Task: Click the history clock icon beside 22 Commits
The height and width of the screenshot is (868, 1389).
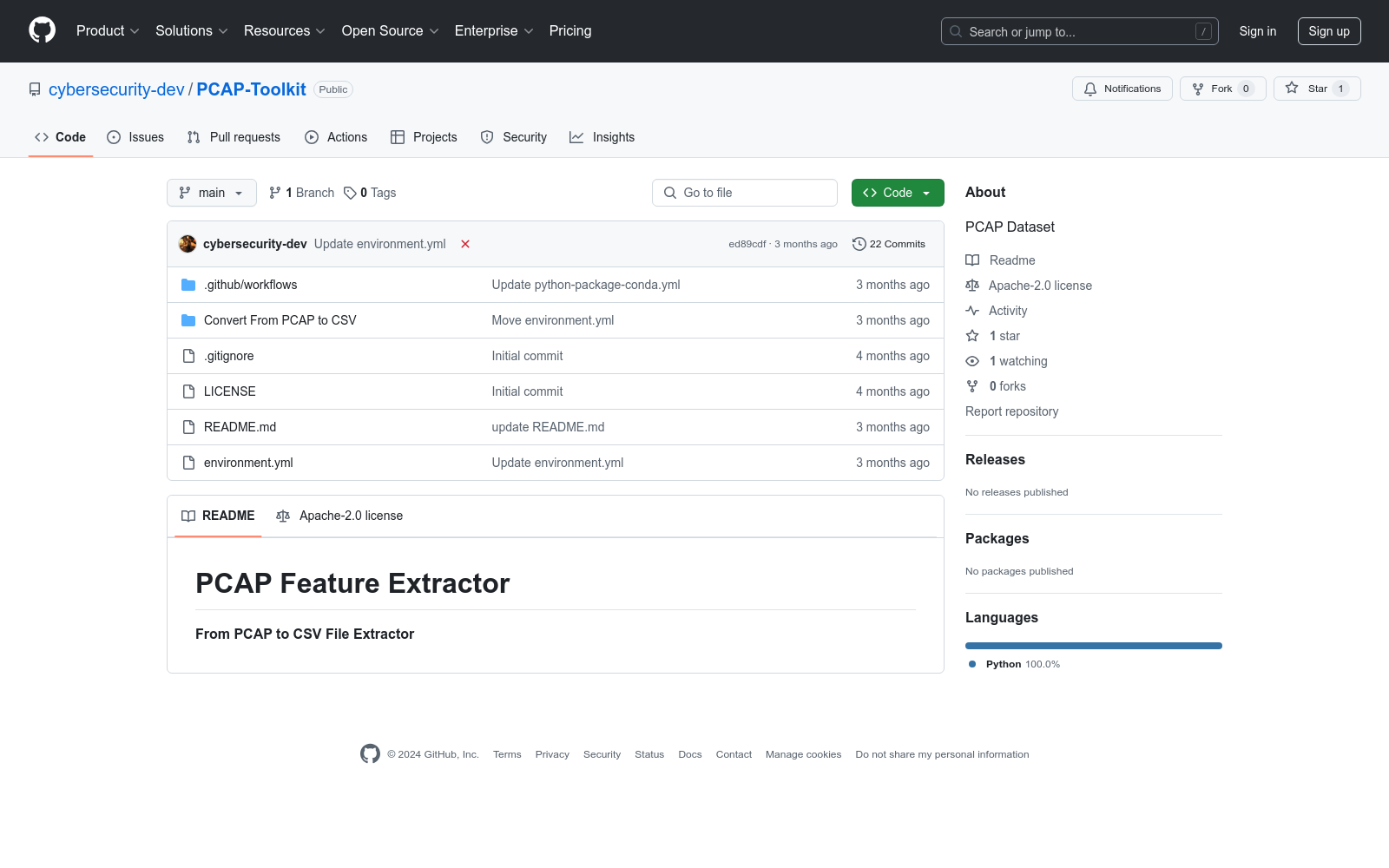Action: [x=859, y=244]
